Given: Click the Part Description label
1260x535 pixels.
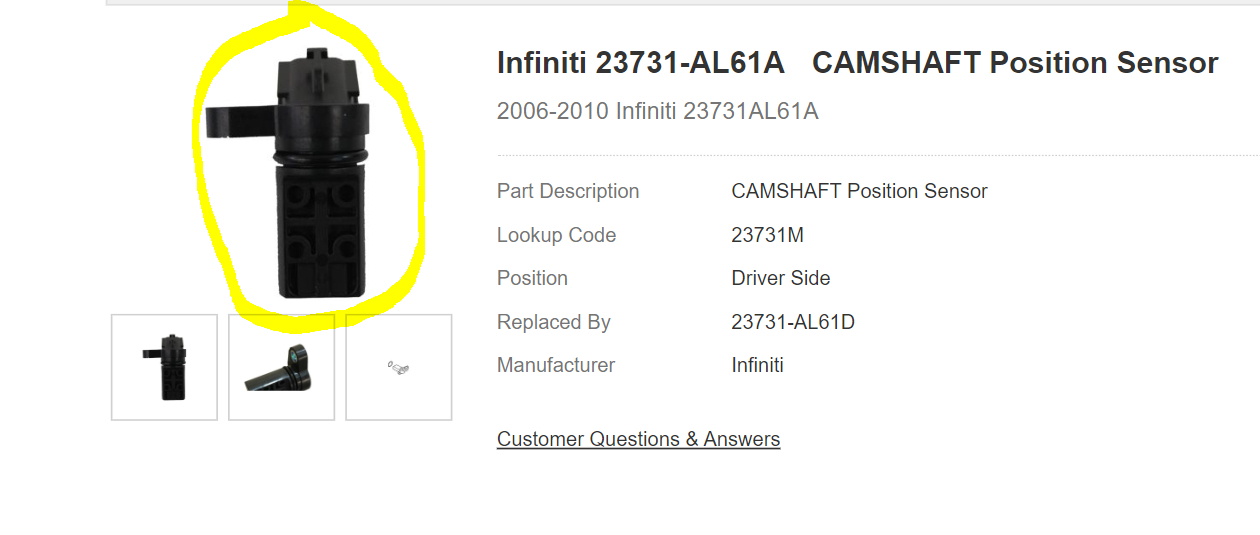Looking at the screenshot, I should tap(568, 191).
